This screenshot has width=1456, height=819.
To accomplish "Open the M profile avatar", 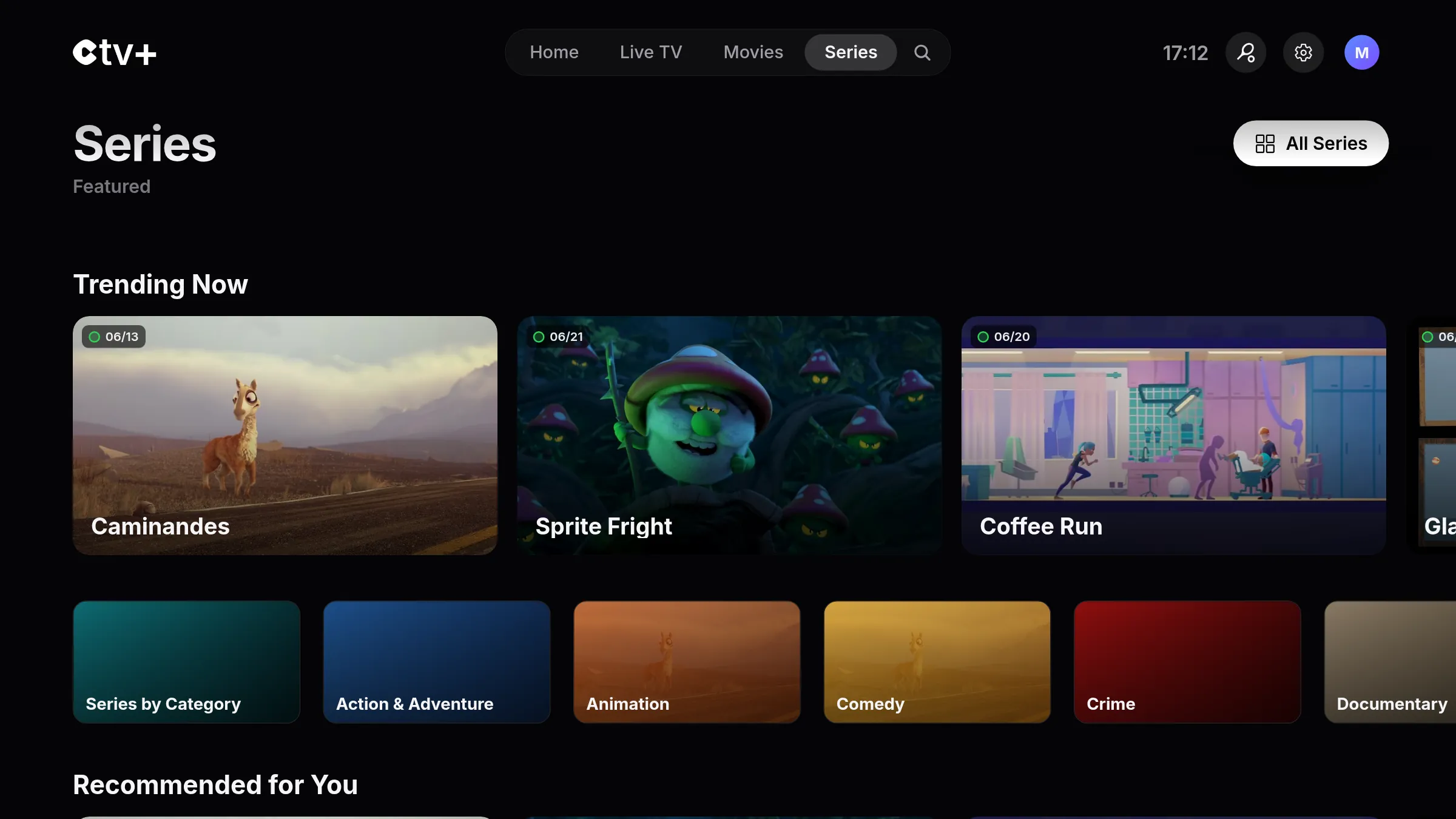I will [1361, 53].
